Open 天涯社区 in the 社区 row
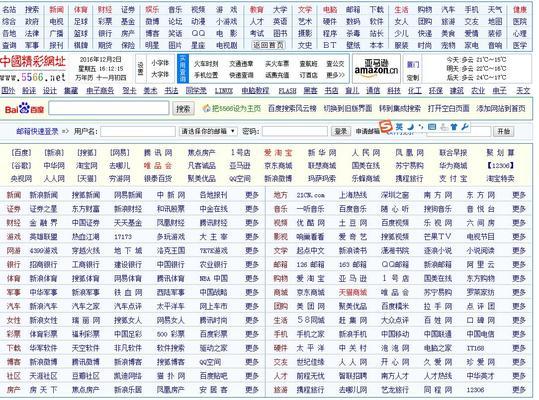The image size is (539, 400). pos(43,376)
